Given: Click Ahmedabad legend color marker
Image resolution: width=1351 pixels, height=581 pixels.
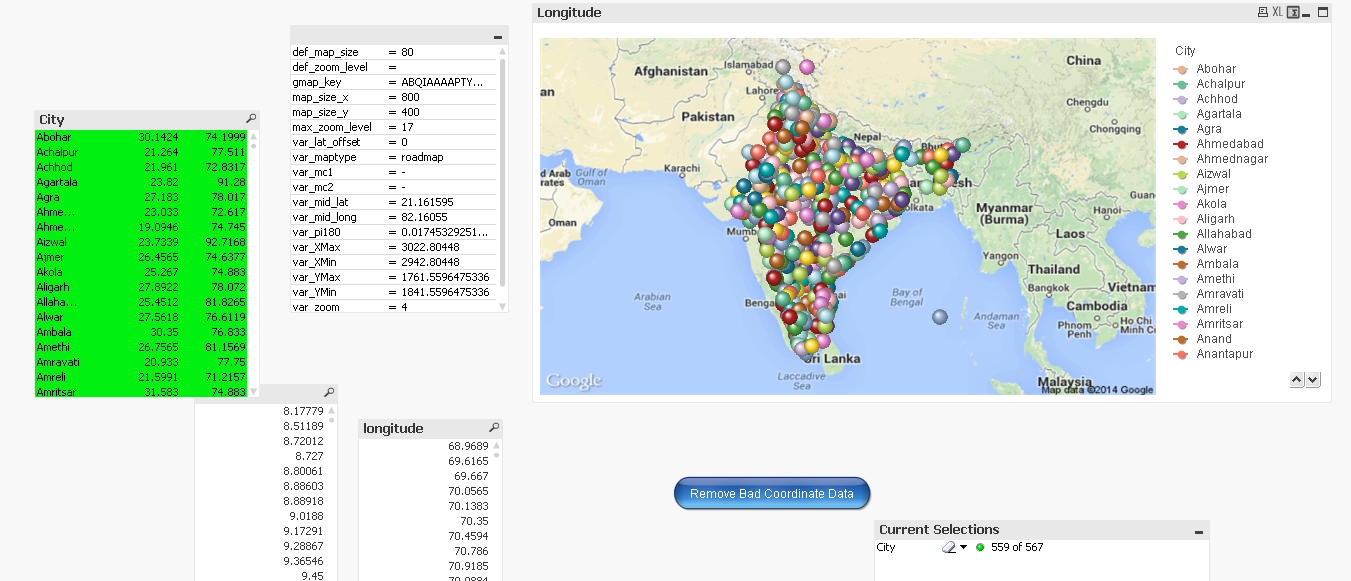Looking at the screenshot, I should pos(1181,144).
